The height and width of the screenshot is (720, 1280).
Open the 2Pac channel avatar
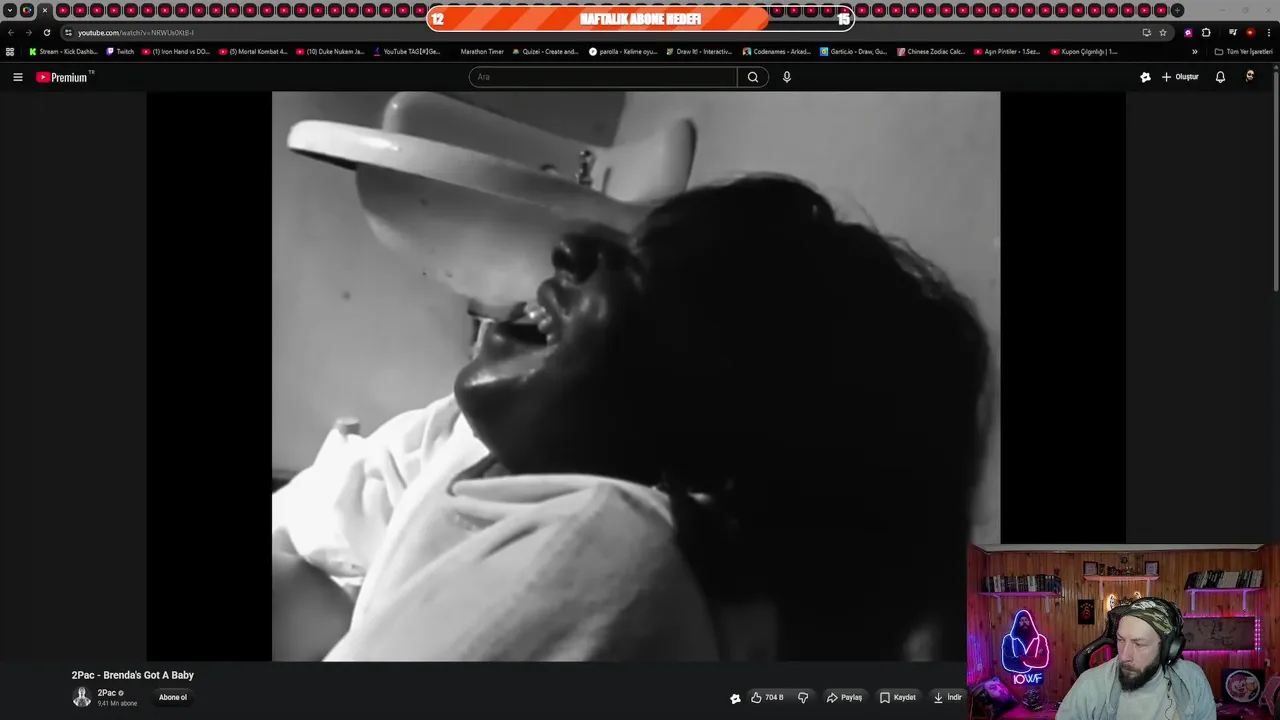(x=82, y=697)
